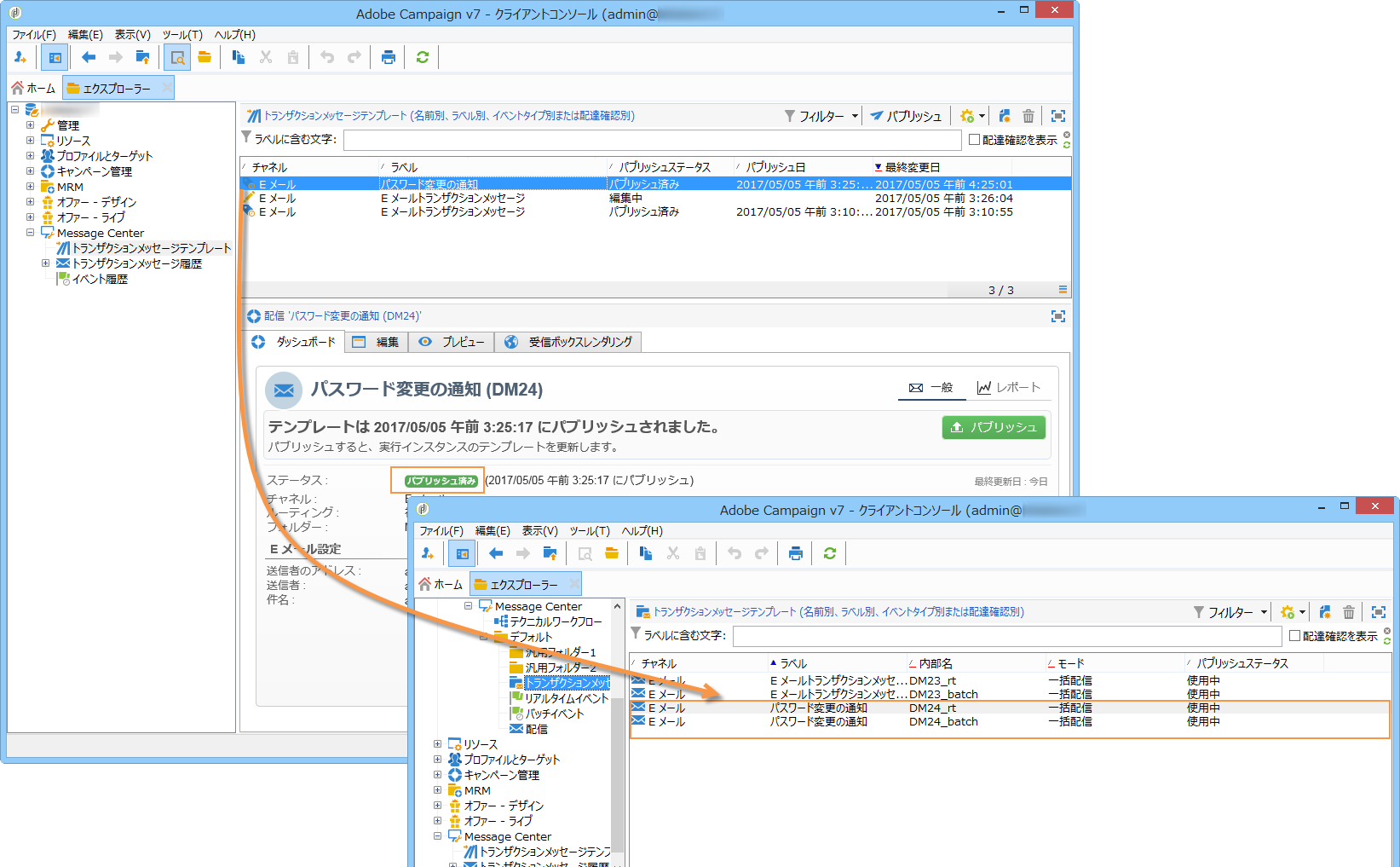This screenshot has height=867, width=1400.
Task: Click the parent folder up icon in rear window
Action: (143, 57)
